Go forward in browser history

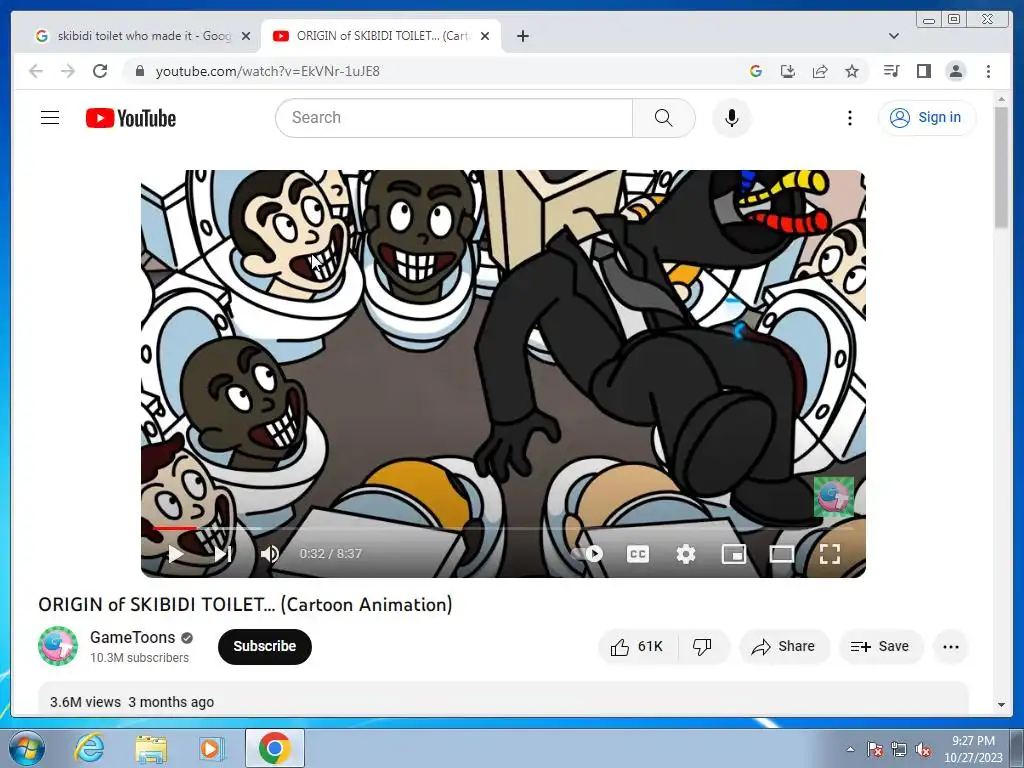68,71
